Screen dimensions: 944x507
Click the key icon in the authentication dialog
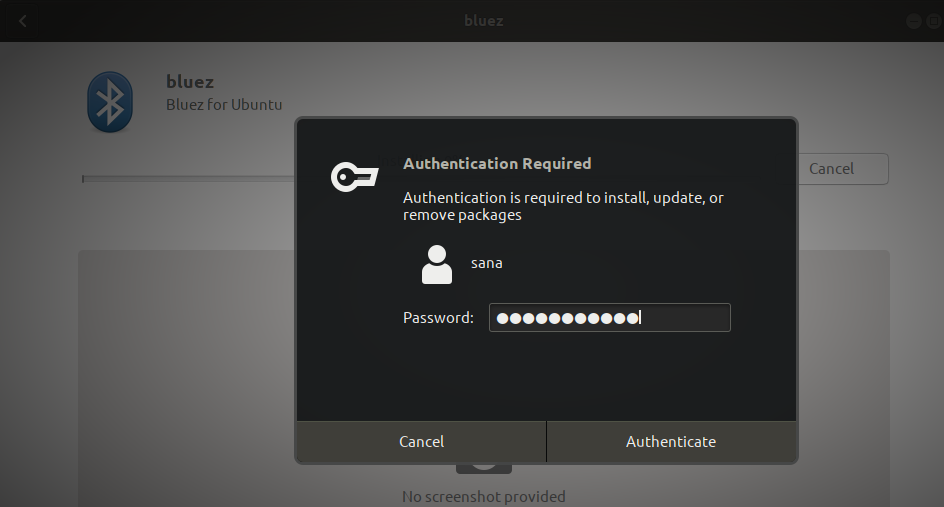[x=354, y=177]
